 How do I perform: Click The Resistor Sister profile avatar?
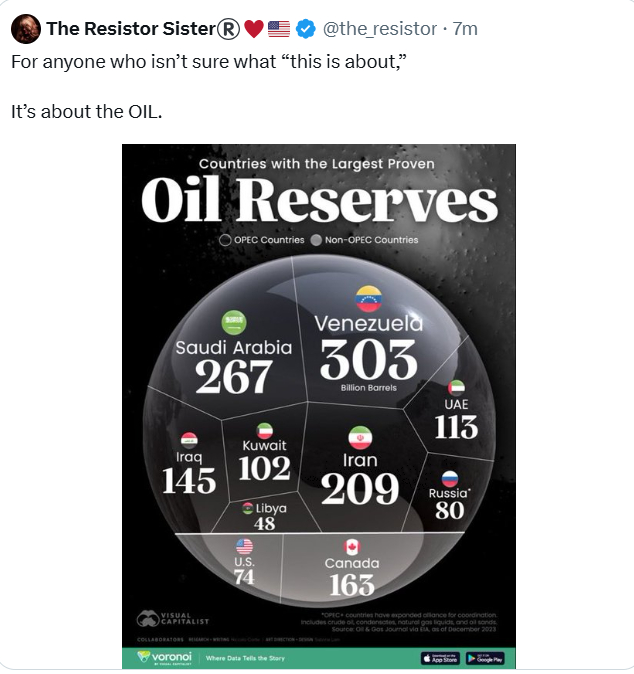tap(25, 29)
